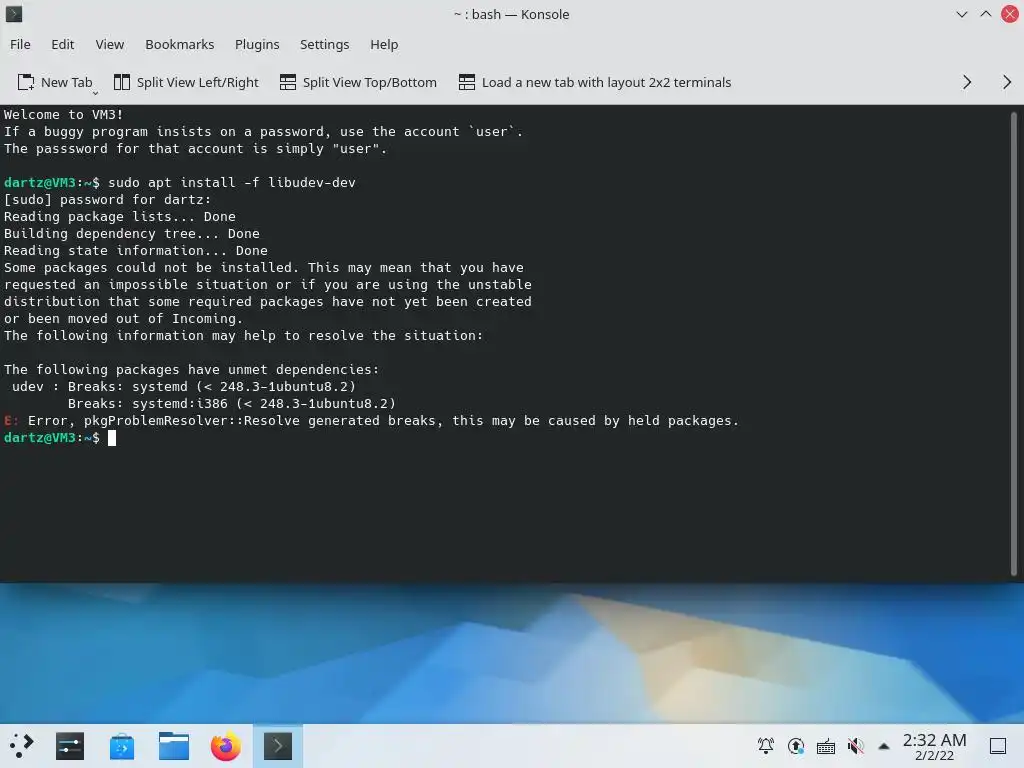Screen dimensions: 1024x768
Task: Click Split View Left/Right button
Action: click(186, 82)
